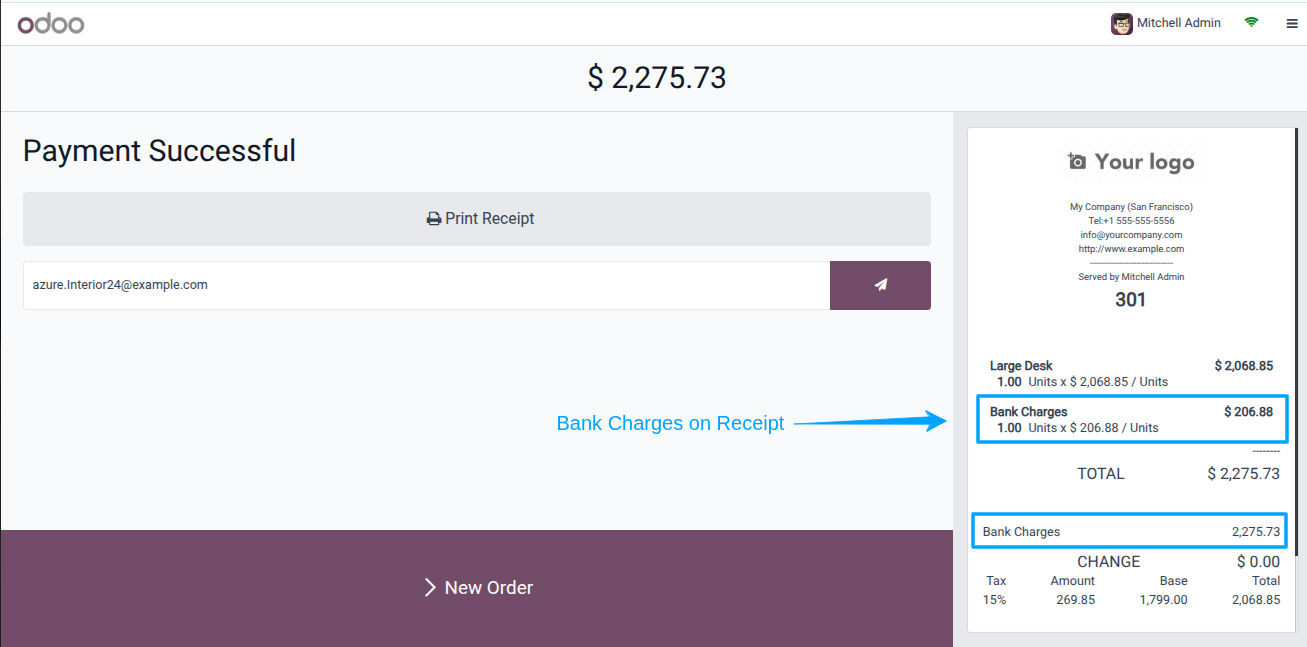Open the hamburger menu icon
Screen dimensions: 1307x647
click(1292, 24)
